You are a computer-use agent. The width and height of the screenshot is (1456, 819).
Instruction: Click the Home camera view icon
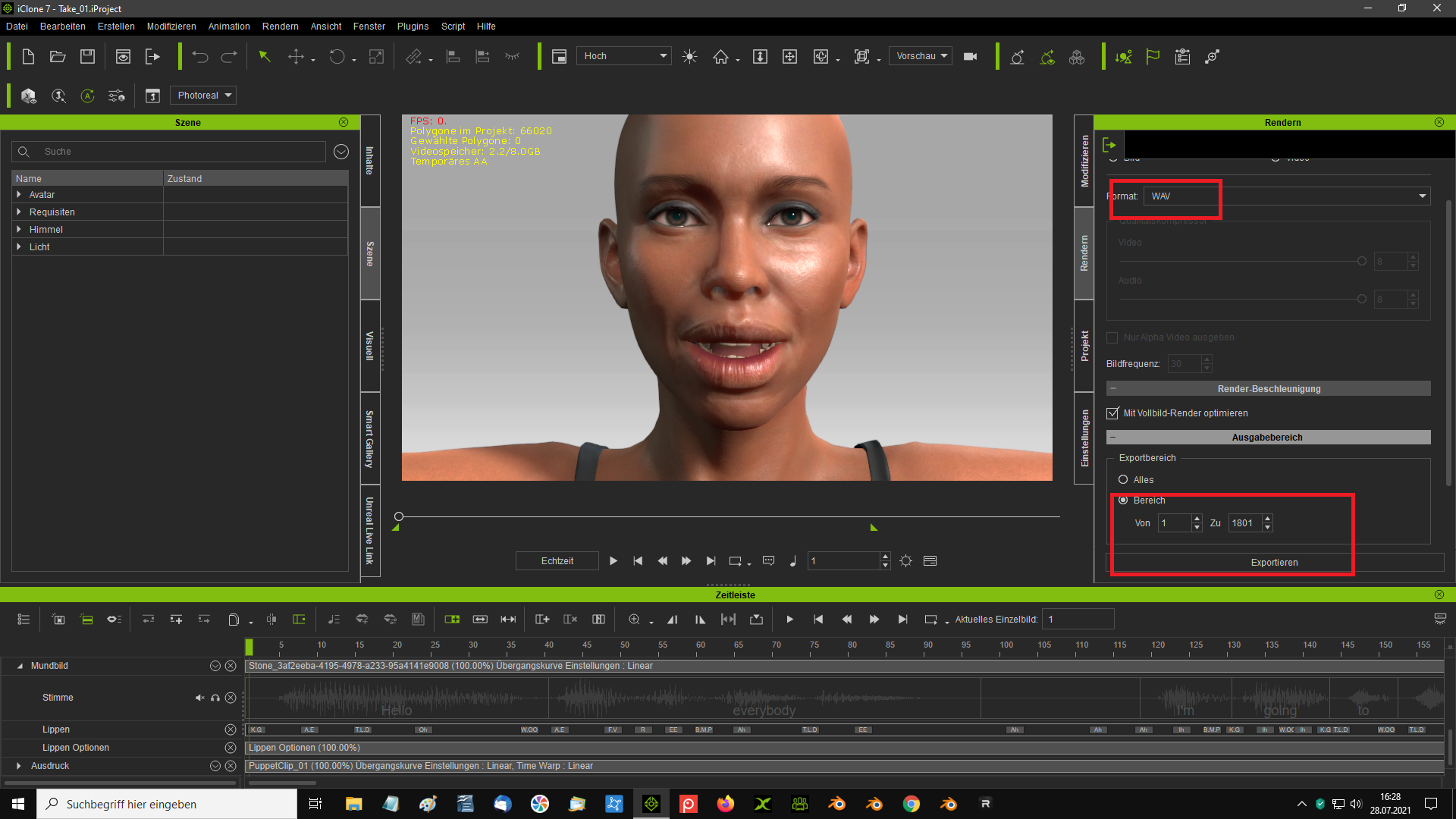pos(720,57)
